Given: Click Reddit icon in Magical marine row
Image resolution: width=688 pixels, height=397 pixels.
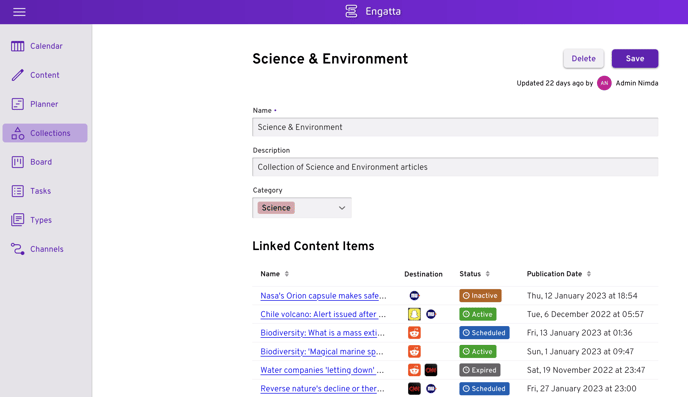Looking at the screenshot, I should click(414, 351).
